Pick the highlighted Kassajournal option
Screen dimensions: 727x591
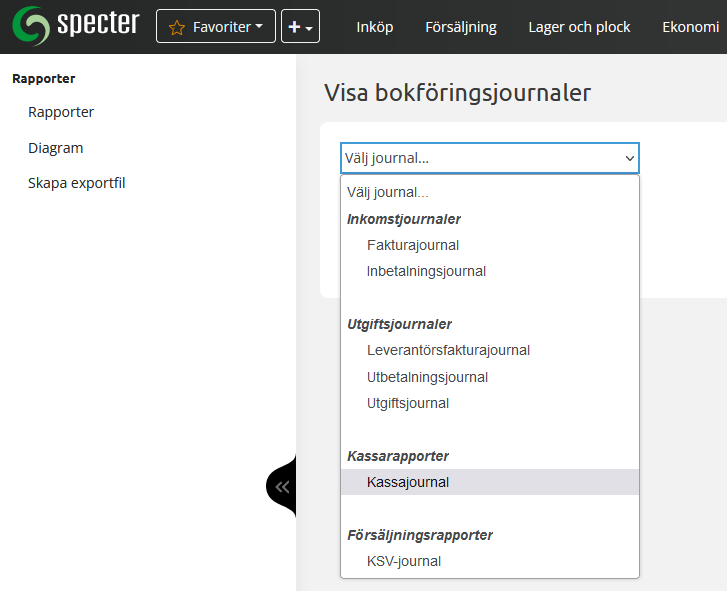coord(408,482)
